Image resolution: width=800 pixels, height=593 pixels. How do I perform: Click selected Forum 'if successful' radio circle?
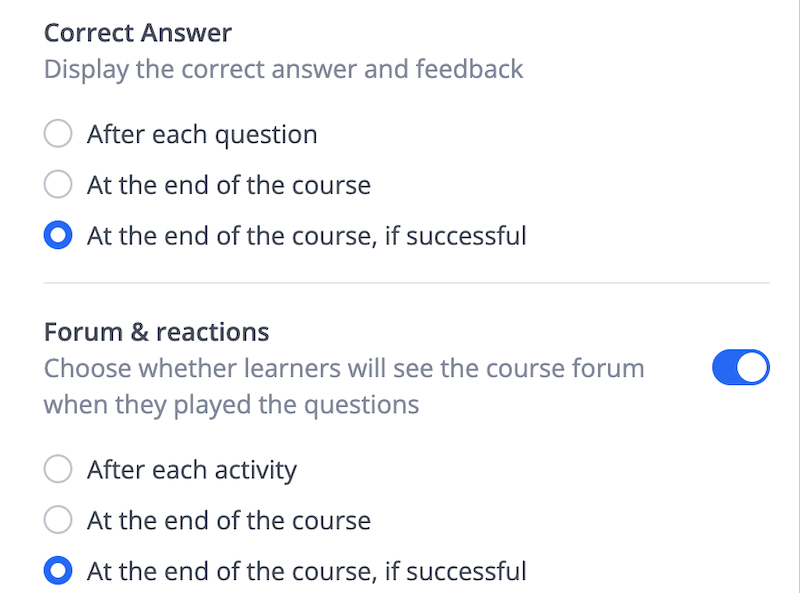[x=59, y=571]
